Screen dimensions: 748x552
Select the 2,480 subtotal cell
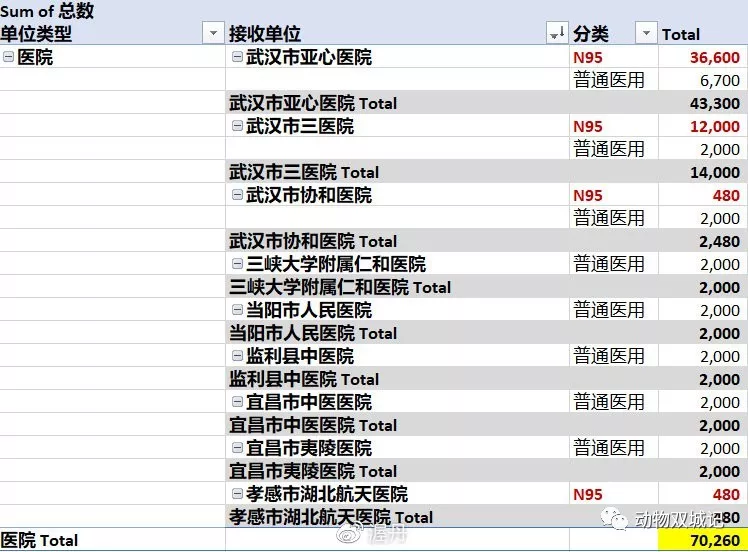pyautogui.click(x=703, y=241)
